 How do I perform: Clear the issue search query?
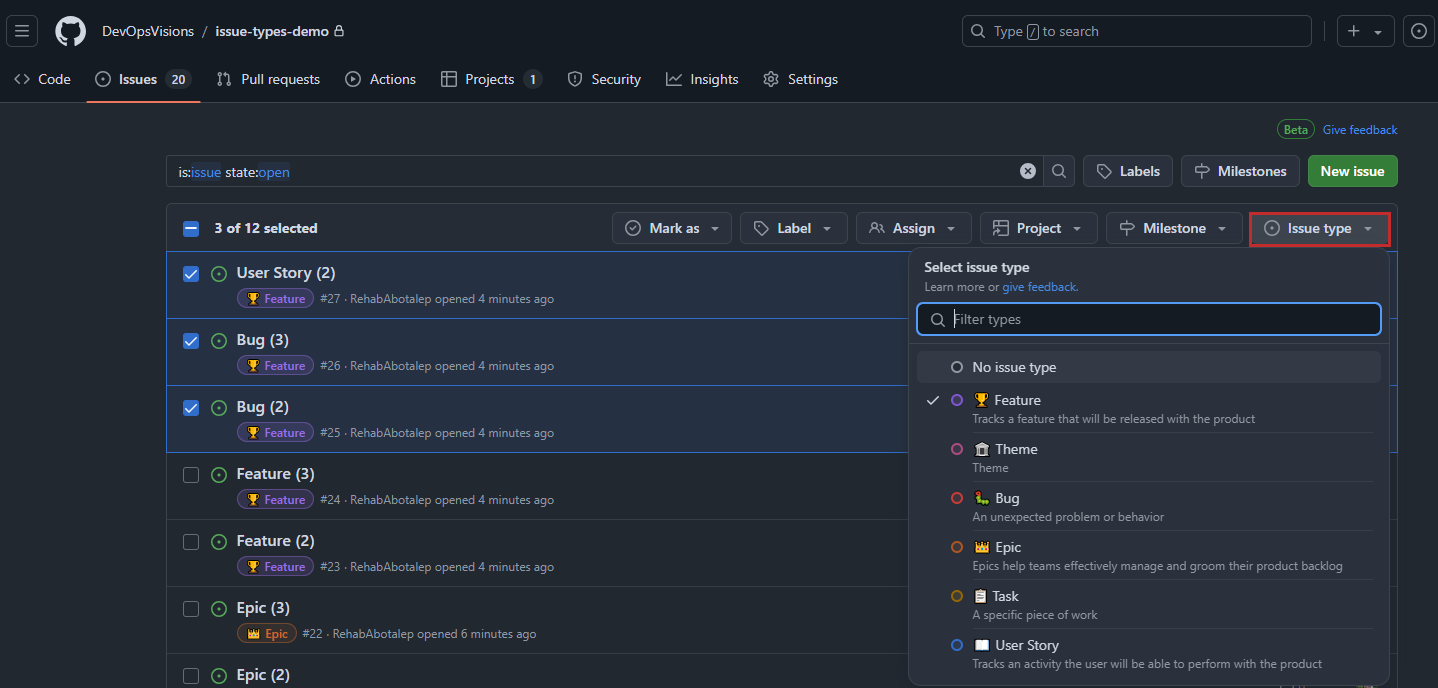tap(1027, 171)
